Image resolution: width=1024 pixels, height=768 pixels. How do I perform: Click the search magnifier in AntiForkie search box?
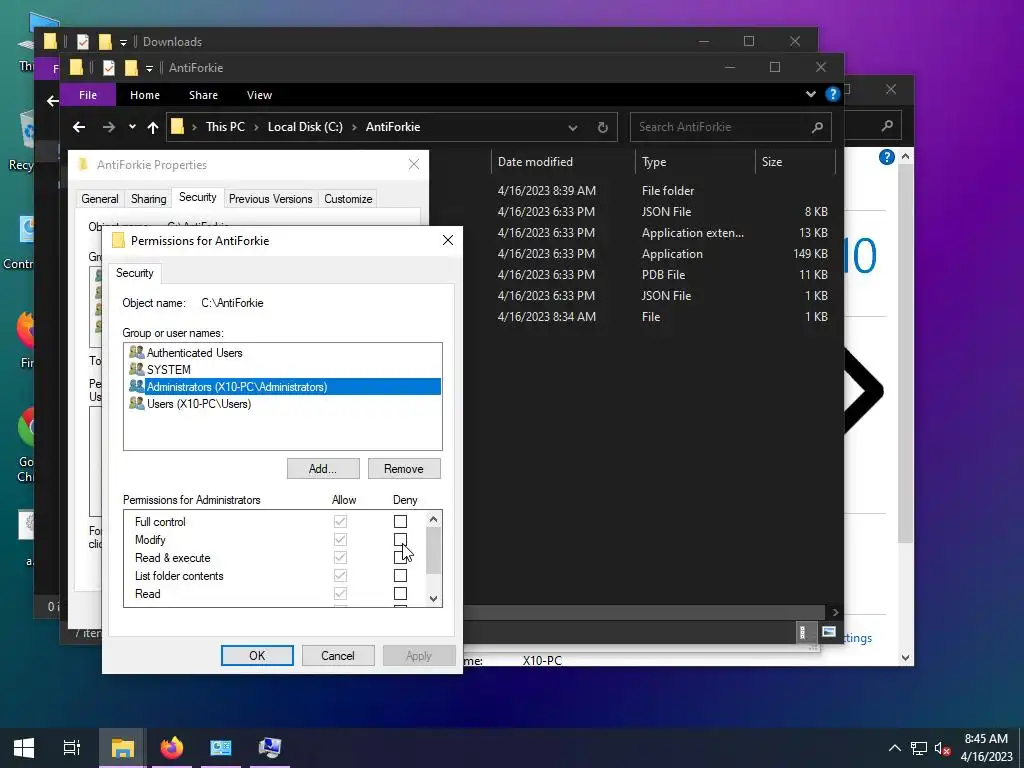pyautogui.click(x=817, y=127)
